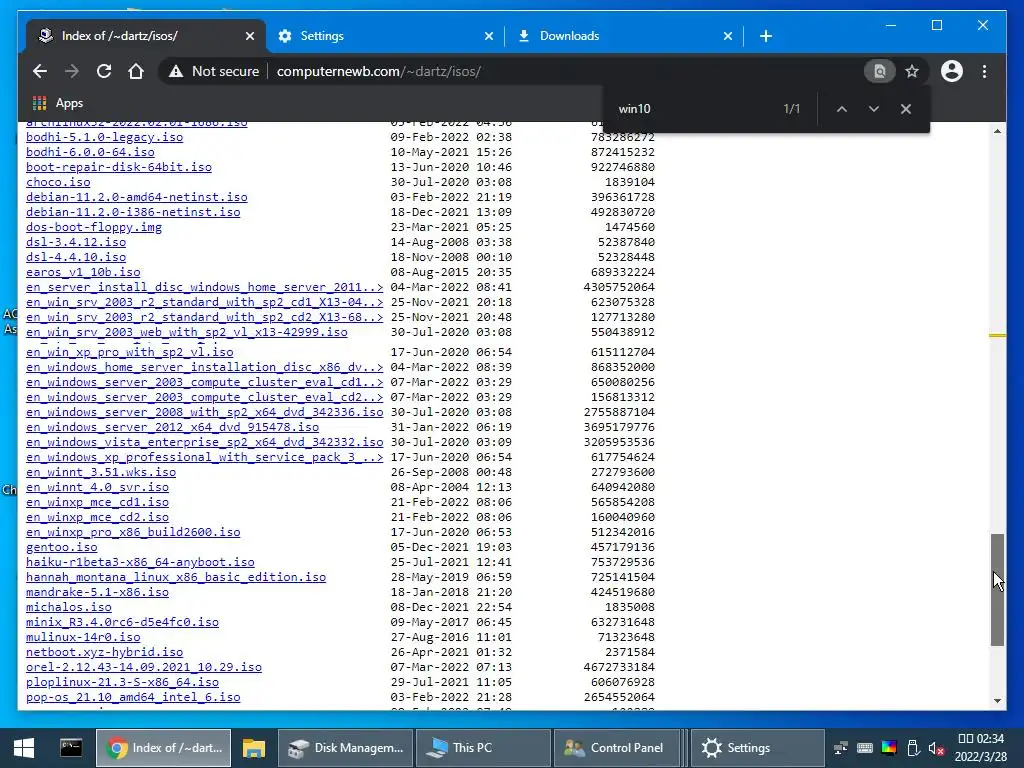Download bodhi-6.0.0-64.iso

pos(90,152)
